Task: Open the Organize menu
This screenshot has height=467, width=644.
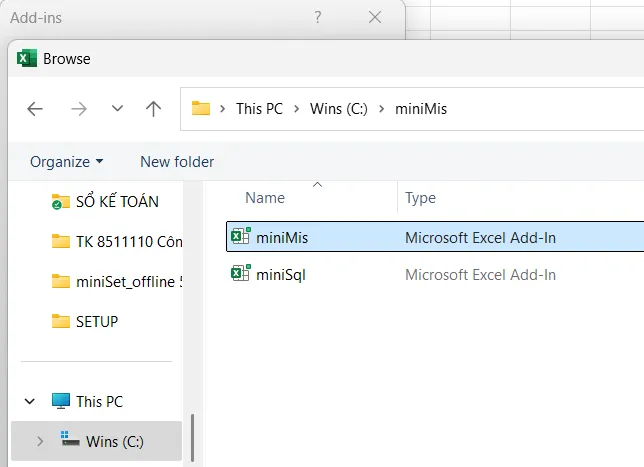Action: [67, 162]
